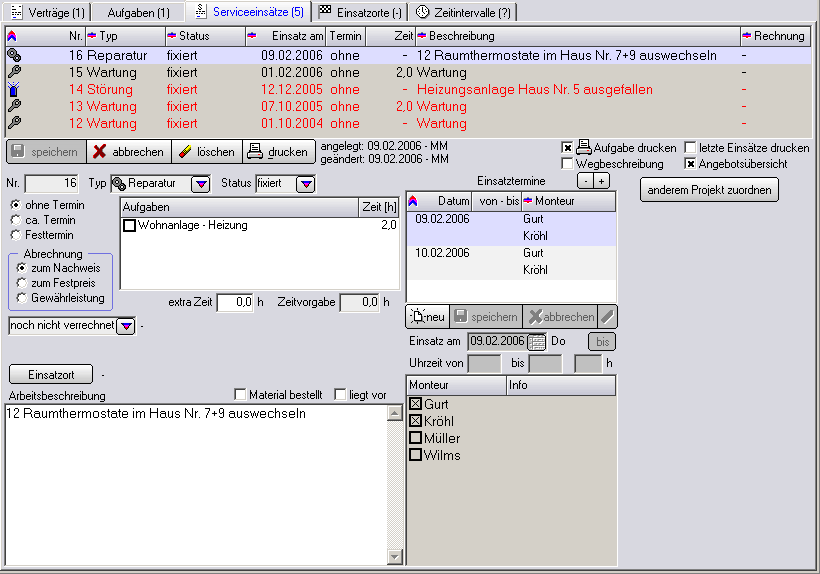Expand the Status fixiert dropdown
Image resolution: width=820 pixels, height=574 pixels.
tap(305, 184)
